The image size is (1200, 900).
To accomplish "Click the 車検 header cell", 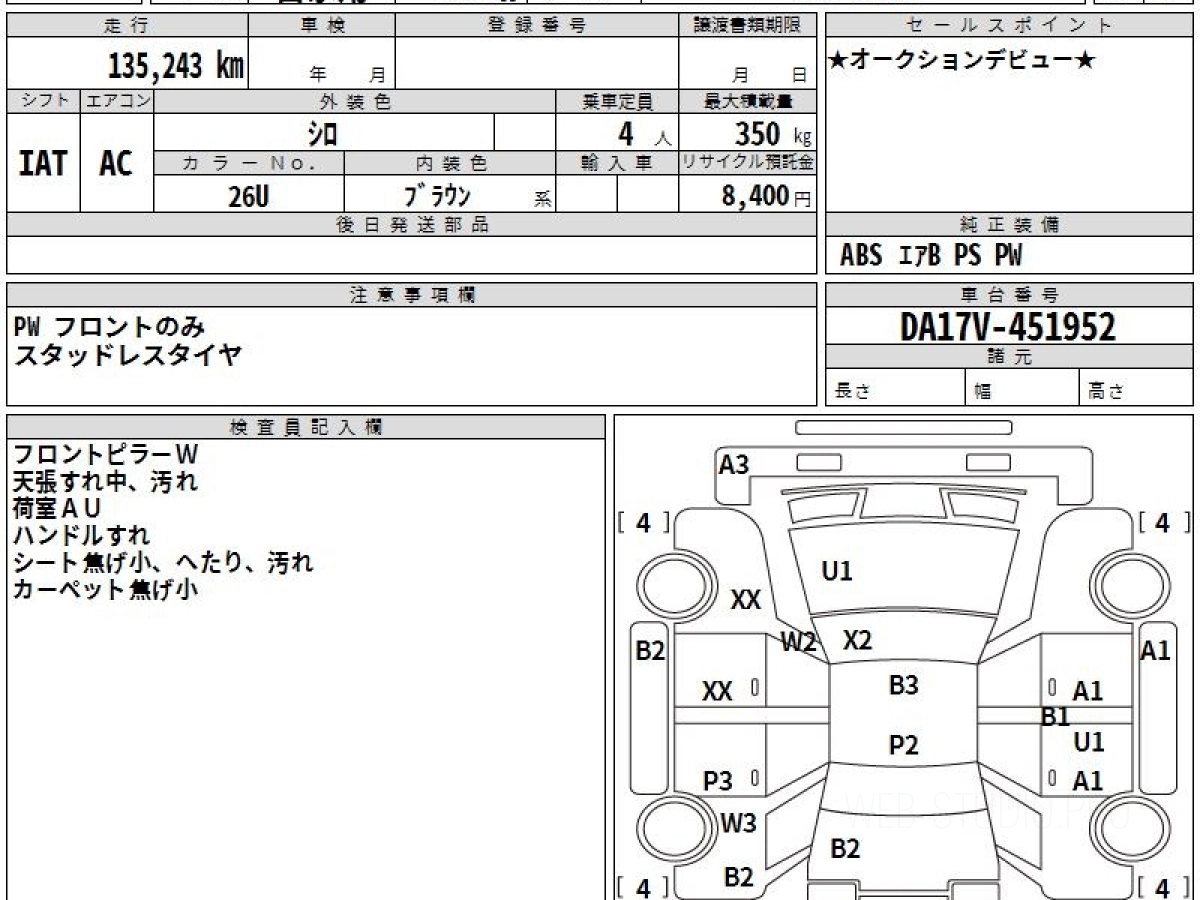I will click(322, 26).
